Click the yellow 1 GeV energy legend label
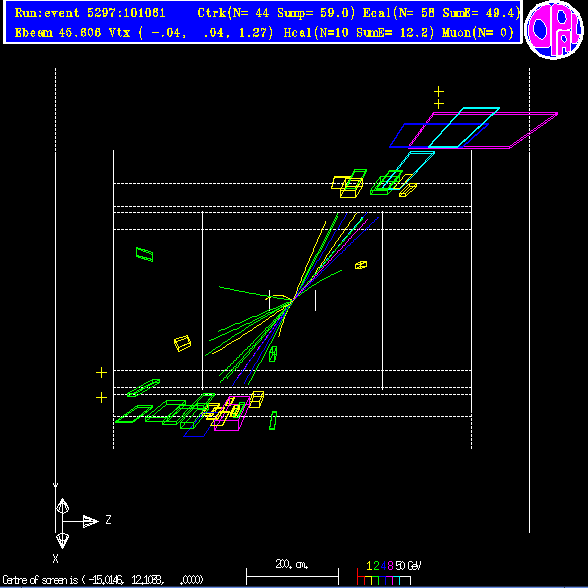Screen dimensions: 588x588 click(x=369, y=566)
